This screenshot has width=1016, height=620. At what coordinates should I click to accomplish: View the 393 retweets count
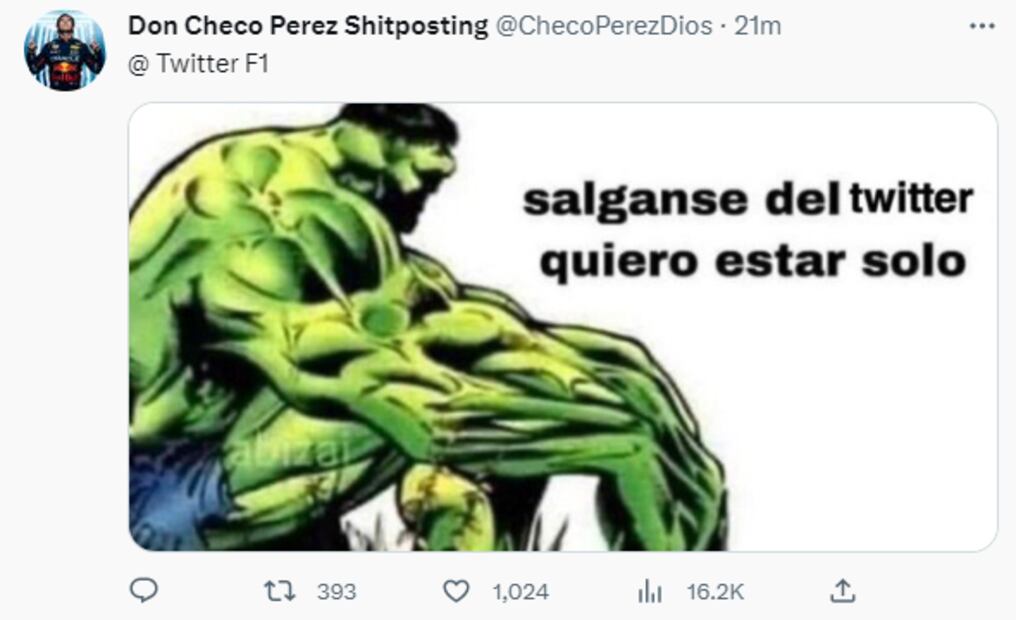click(x=336, y=591)
